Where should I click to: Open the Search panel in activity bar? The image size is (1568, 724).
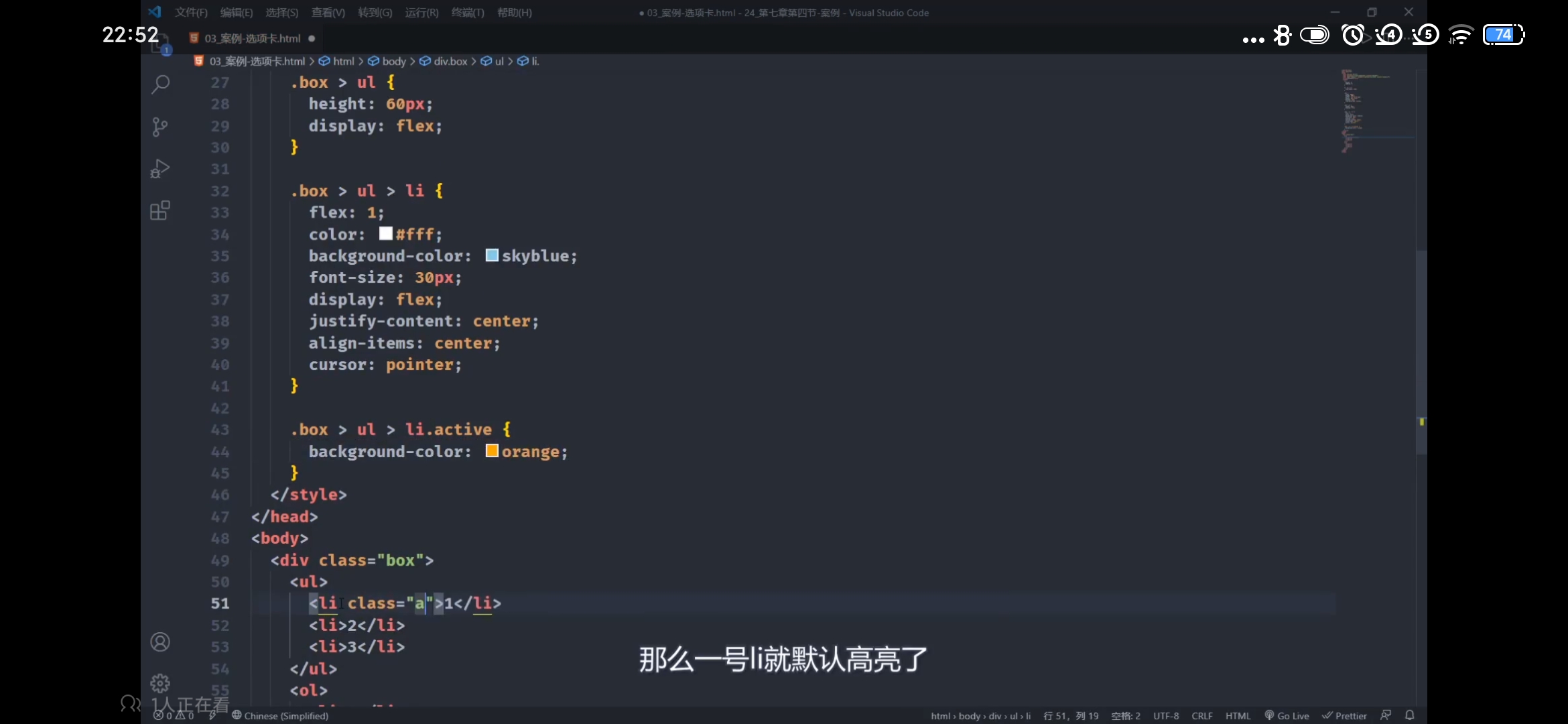(x=160, y=84)
